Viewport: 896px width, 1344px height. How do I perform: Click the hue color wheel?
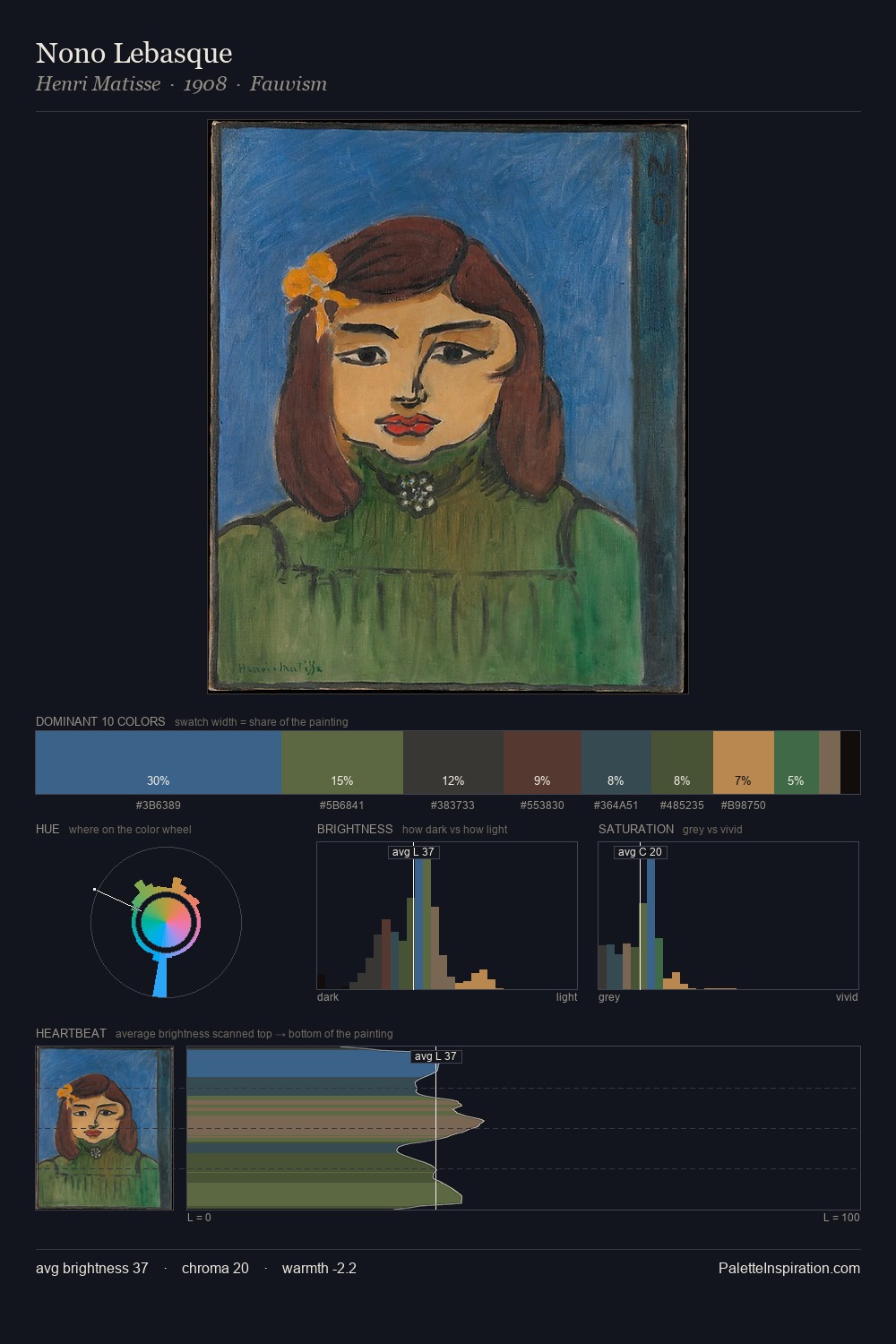coord(166,923)
